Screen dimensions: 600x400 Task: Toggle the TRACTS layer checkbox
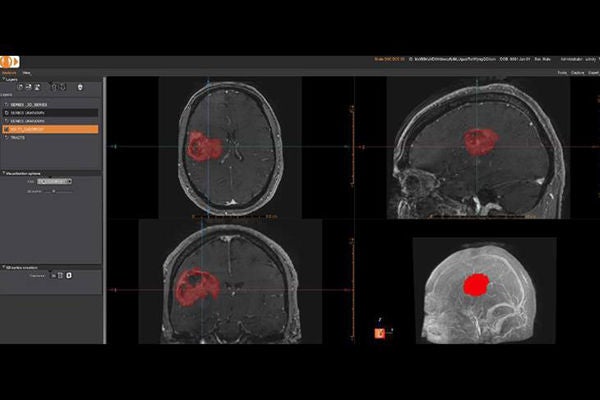click(7, 137)
